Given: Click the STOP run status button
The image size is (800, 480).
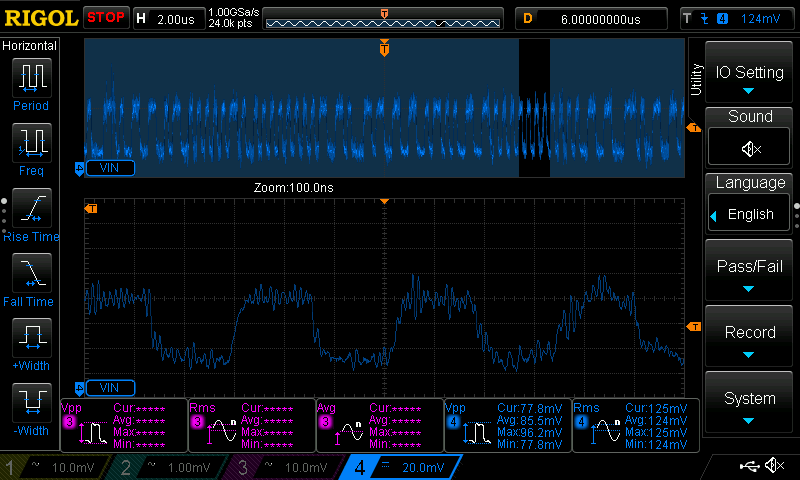Looking at the screenshot, I should coord(106,18).
